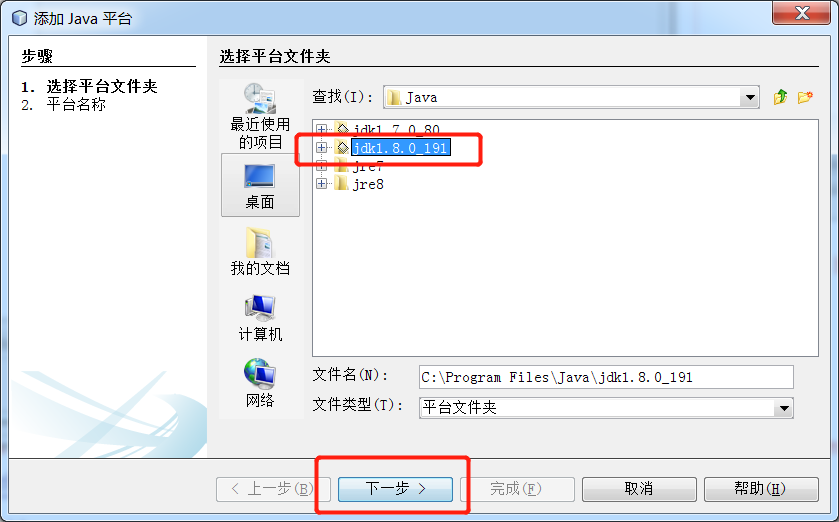839x522 pixels.
Task: Click the Cancel button
Action: point(639,489)
